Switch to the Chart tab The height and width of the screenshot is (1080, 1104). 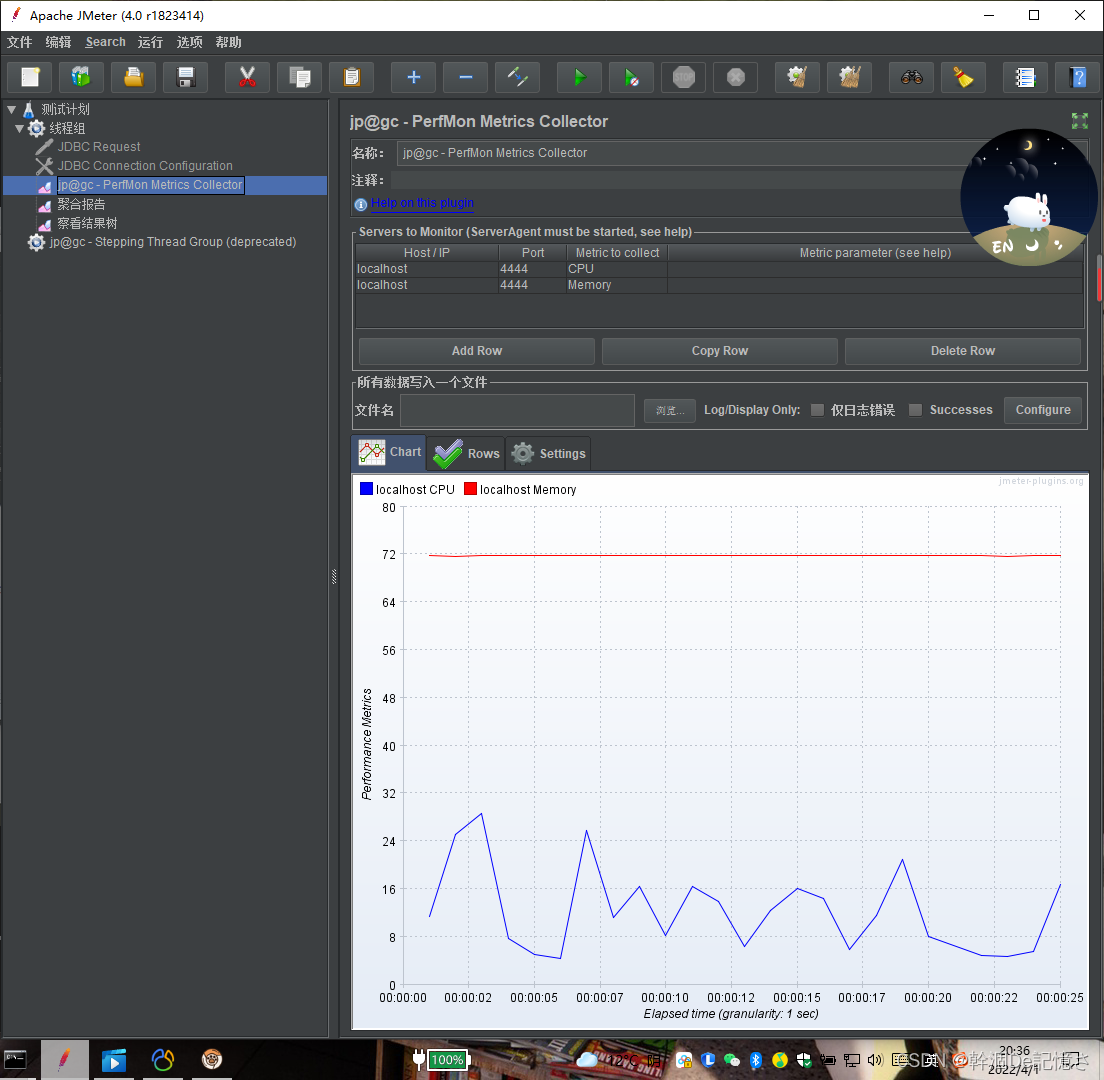coord(389,452)
